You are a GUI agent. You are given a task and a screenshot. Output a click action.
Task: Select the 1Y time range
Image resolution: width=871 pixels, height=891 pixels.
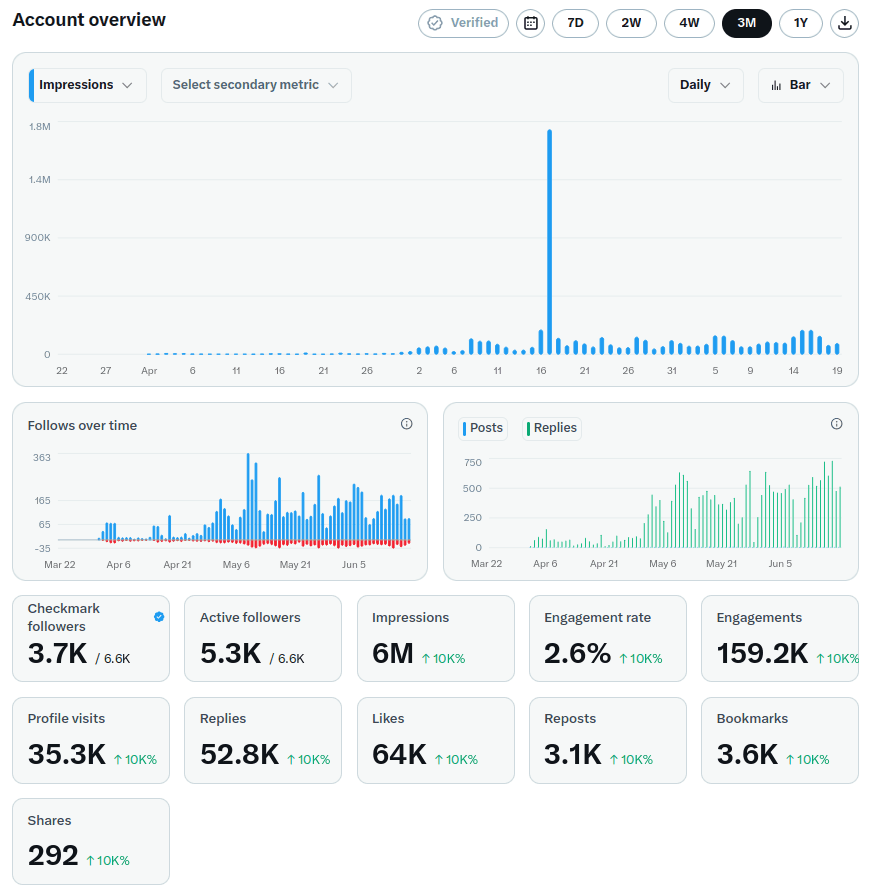[x=801, y=23]
